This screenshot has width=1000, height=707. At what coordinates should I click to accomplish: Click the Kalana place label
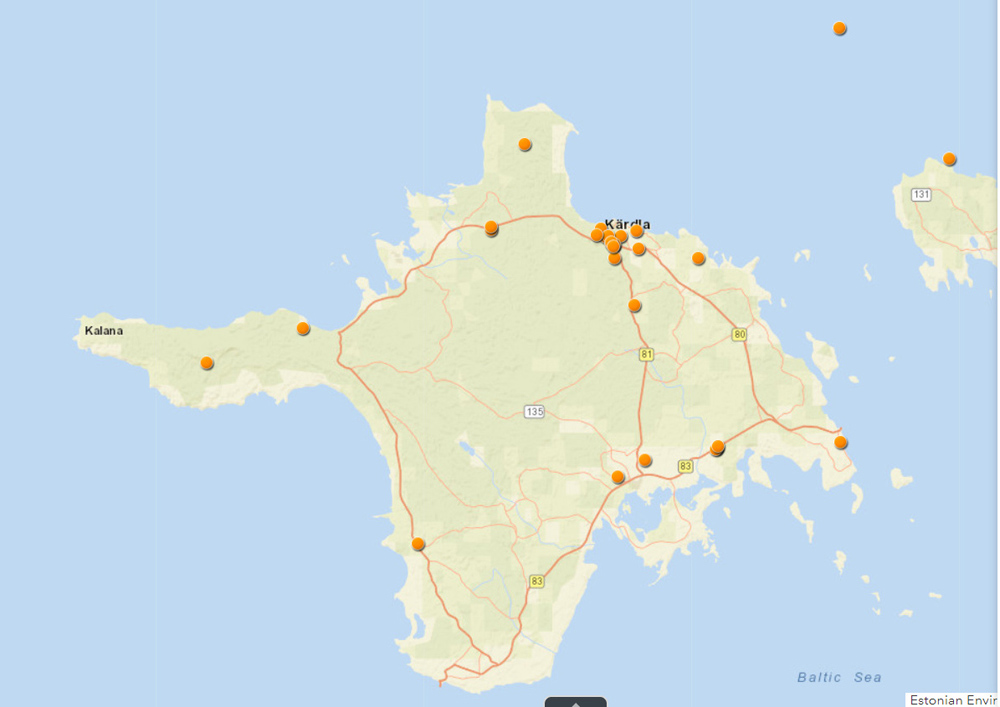point(103,329)
